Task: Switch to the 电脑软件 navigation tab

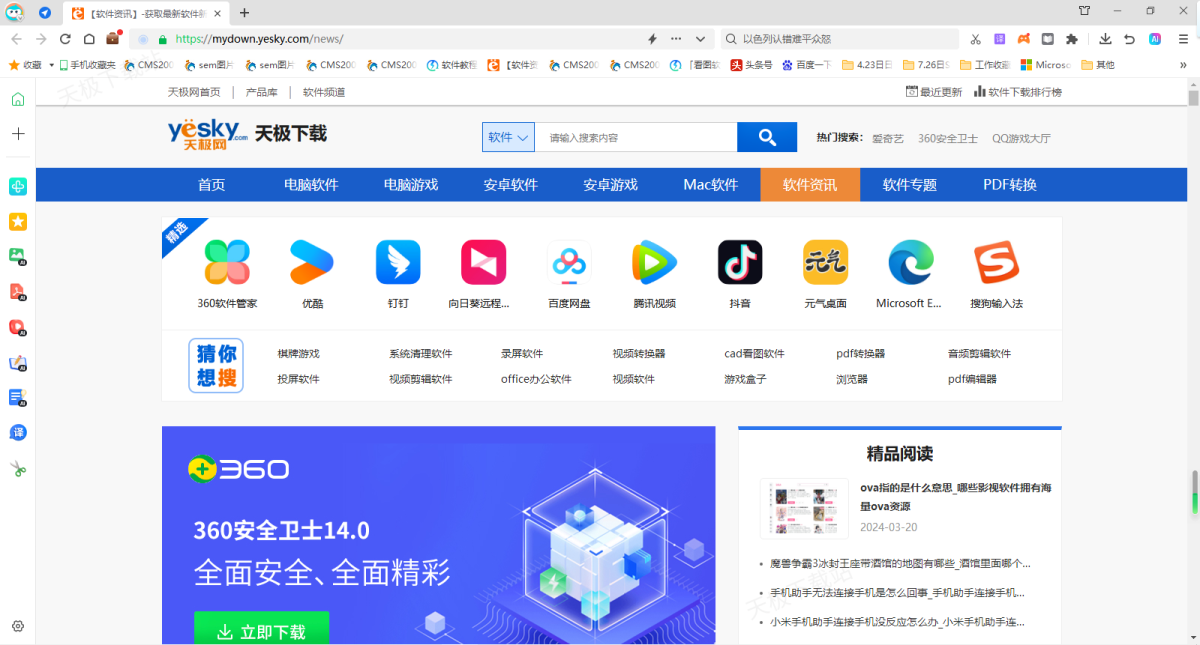Action: pos(311,185)
